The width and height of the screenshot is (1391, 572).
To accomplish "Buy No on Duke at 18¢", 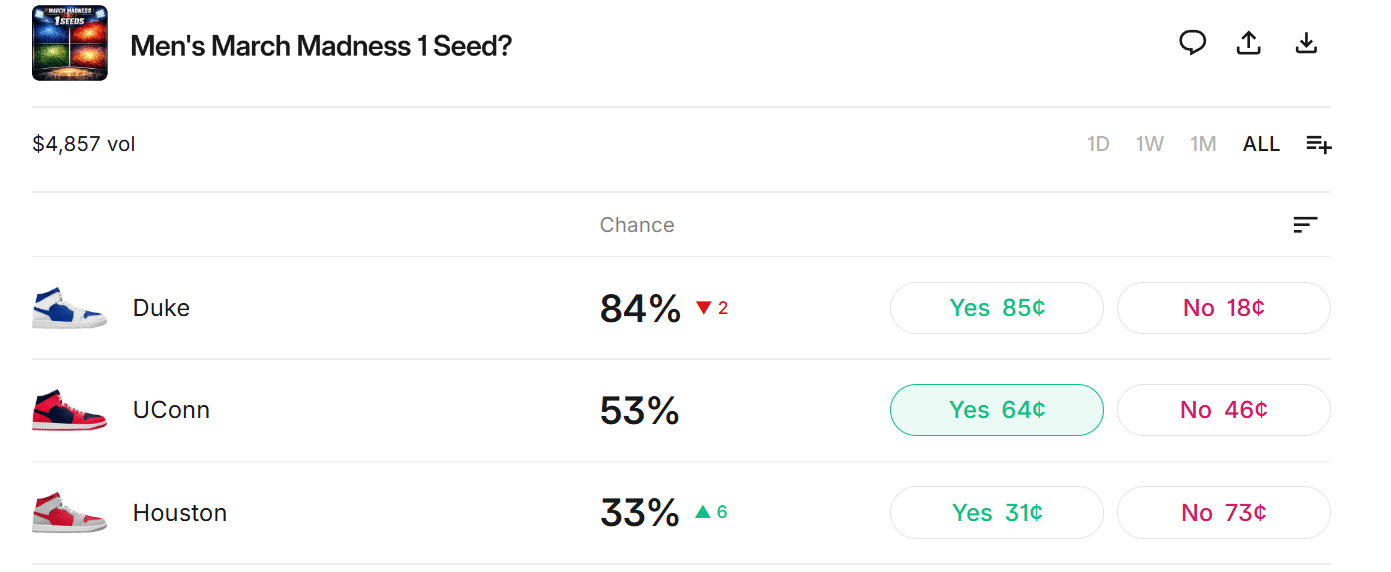I will pos(1223,308).
